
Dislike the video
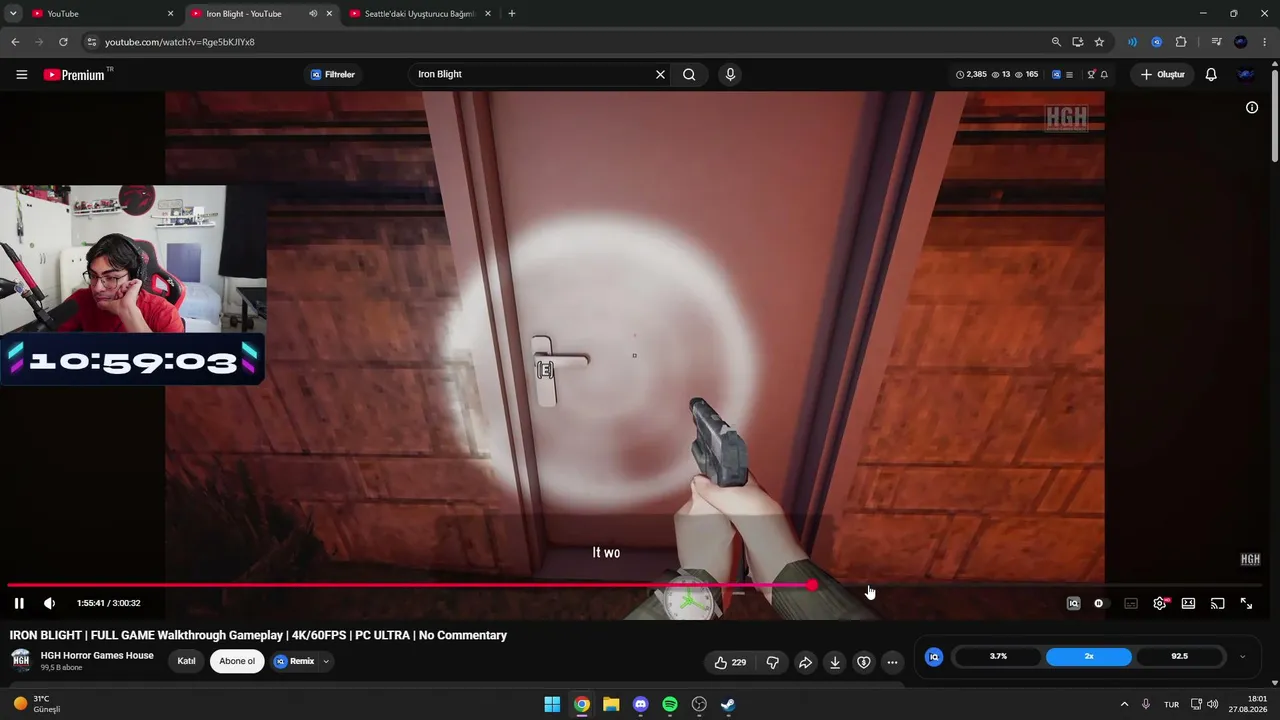pyautogui.click(x=773, y=662)
